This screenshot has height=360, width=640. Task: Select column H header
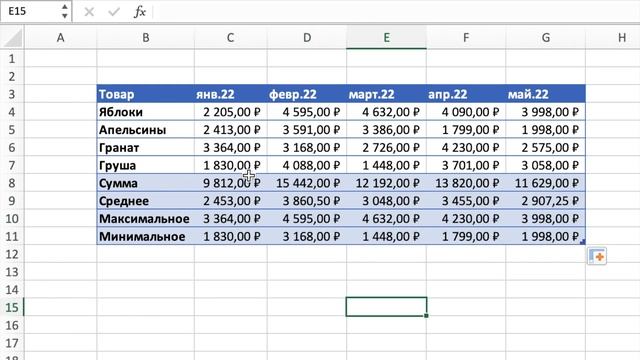pos(613,38)
